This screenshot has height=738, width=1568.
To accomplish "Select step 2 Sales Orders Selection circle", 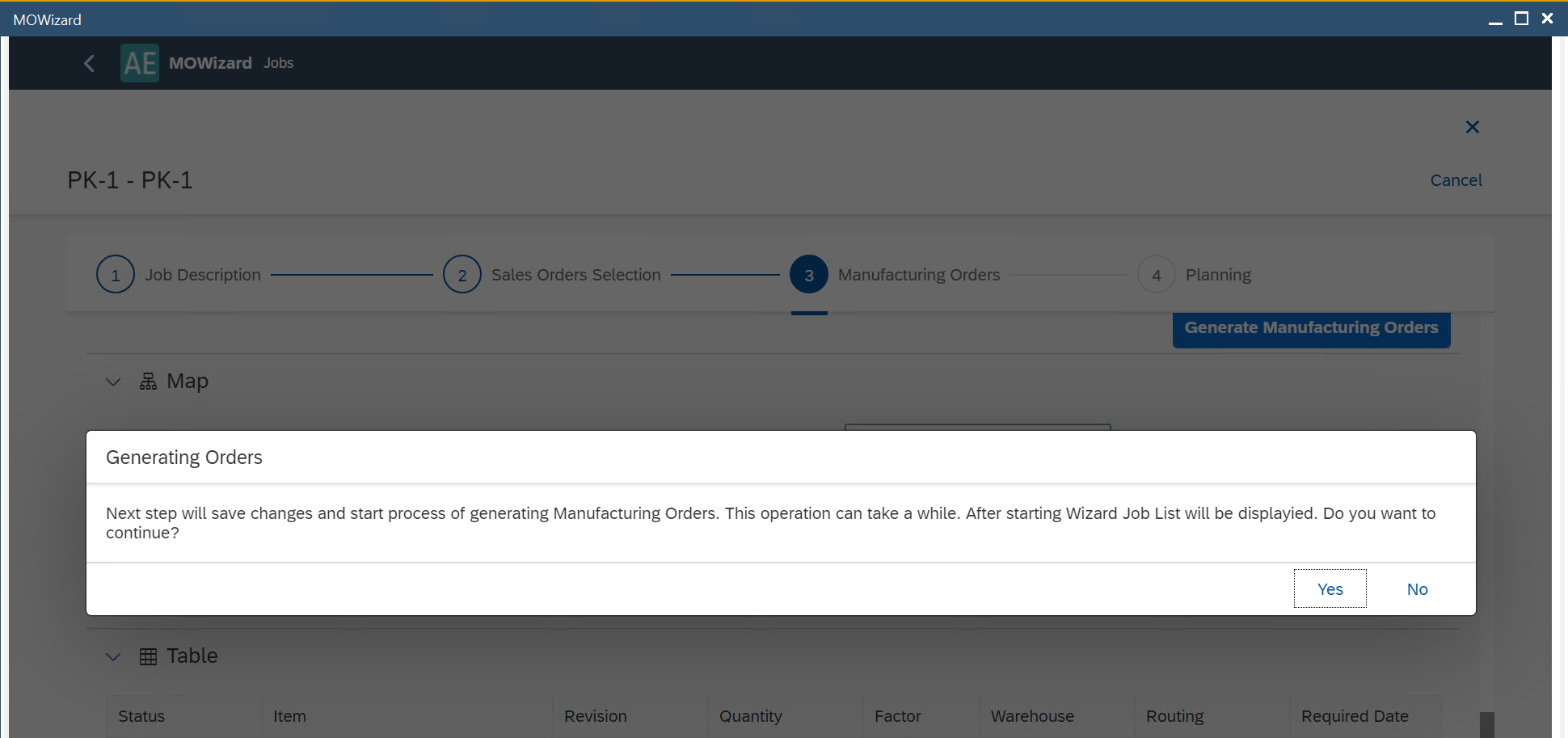I will tap(462, 275).
